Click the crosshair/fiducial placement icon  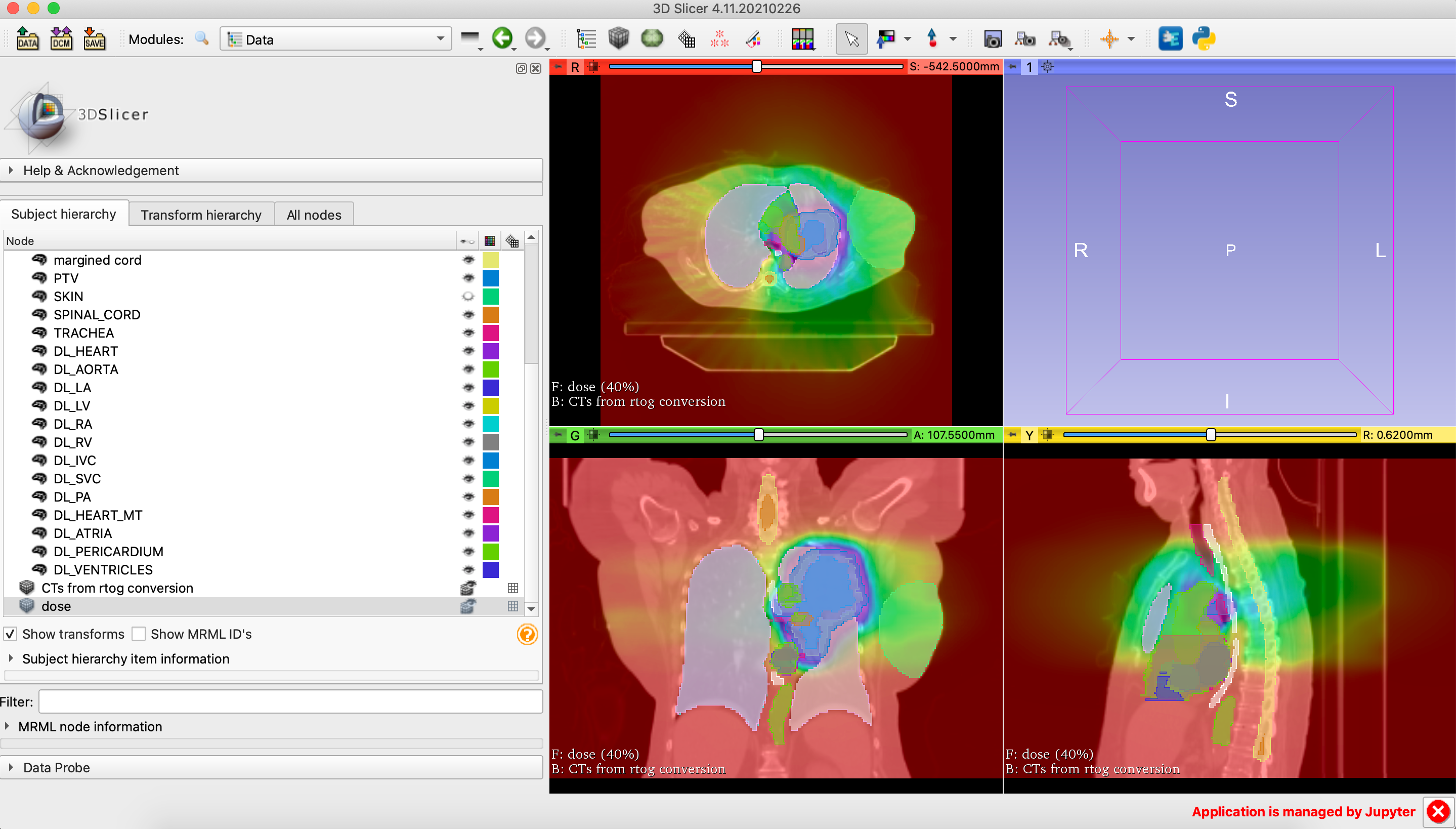pyautogui.click(x=1108, y=38)
